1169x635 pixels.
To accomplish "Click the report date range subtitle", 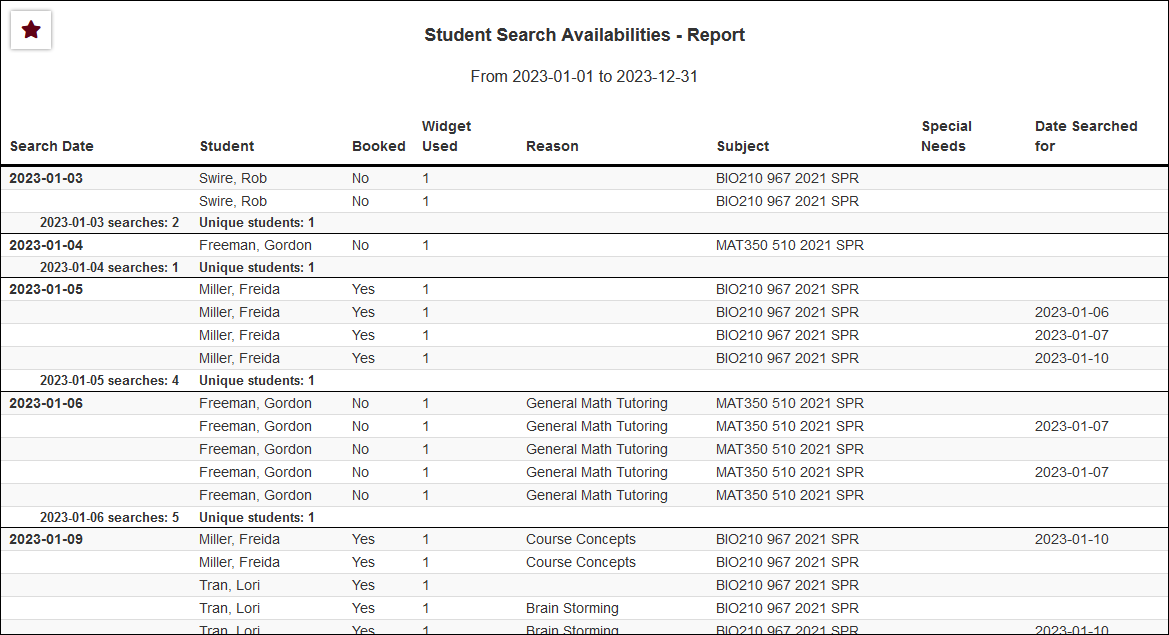I will (584, 77).
